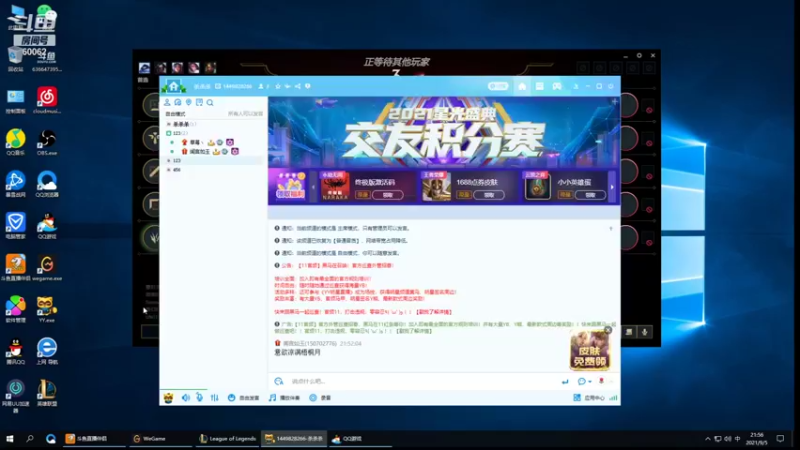Claim the little hero egg gift

590,195
